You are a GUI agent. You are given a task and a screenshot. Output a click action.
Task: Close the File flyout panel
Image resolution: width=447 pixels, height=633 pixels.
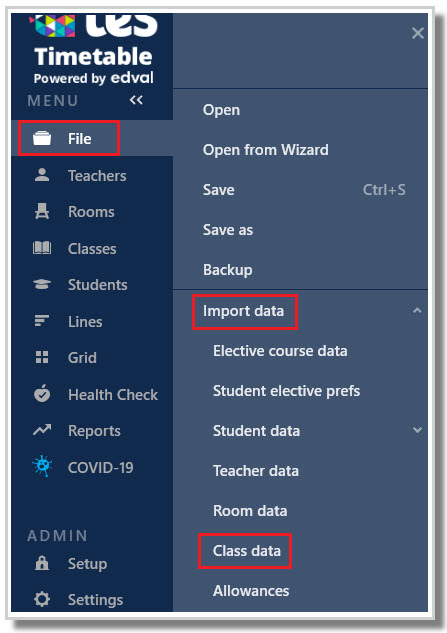pyautogui.click(x=418, y=33)
